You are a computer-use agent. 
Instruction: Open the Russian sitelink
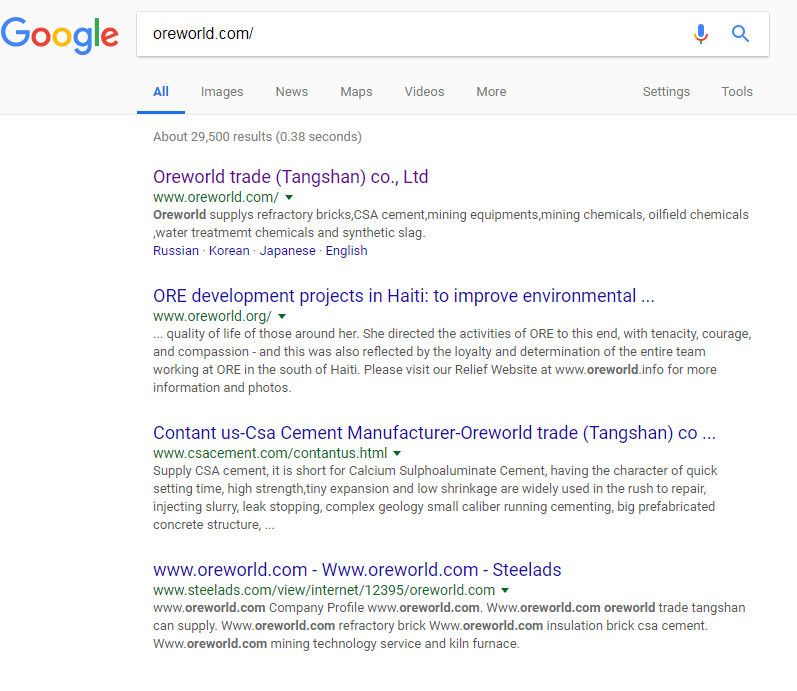pos(176,251)
